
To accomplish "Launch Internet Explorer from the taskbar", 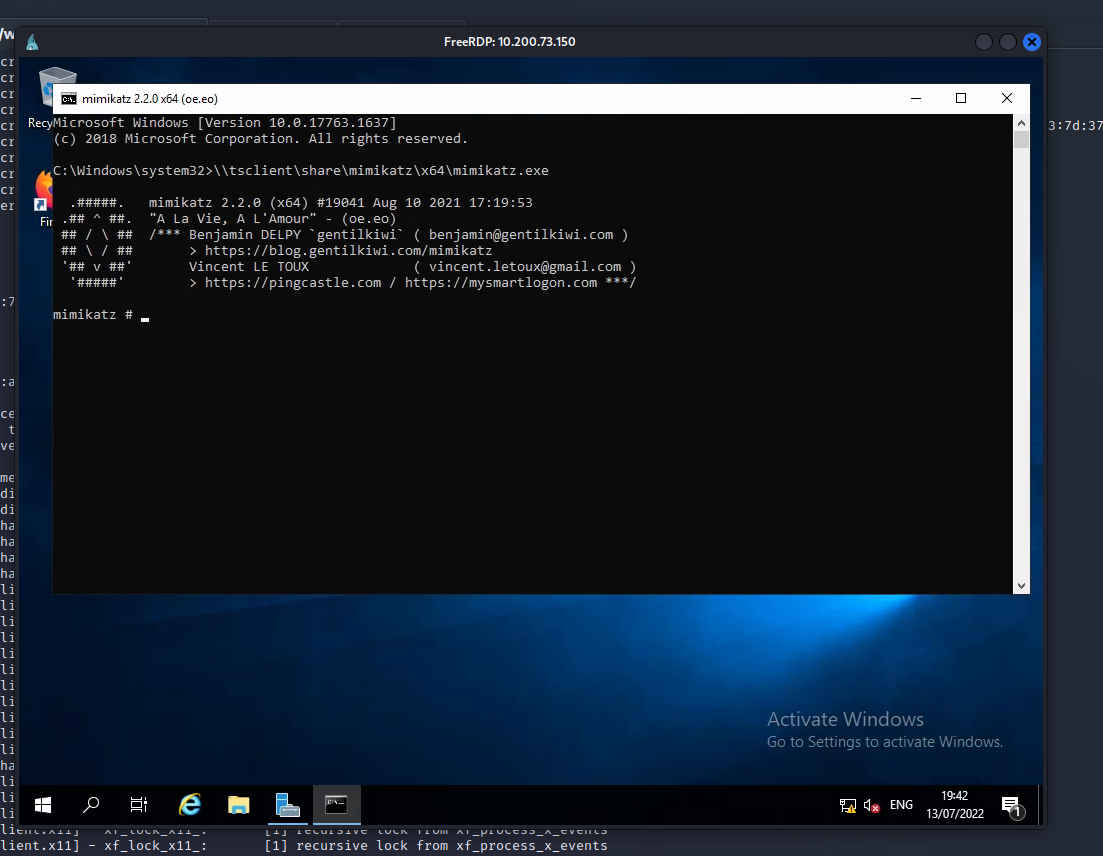I will [x=190, y=805].
